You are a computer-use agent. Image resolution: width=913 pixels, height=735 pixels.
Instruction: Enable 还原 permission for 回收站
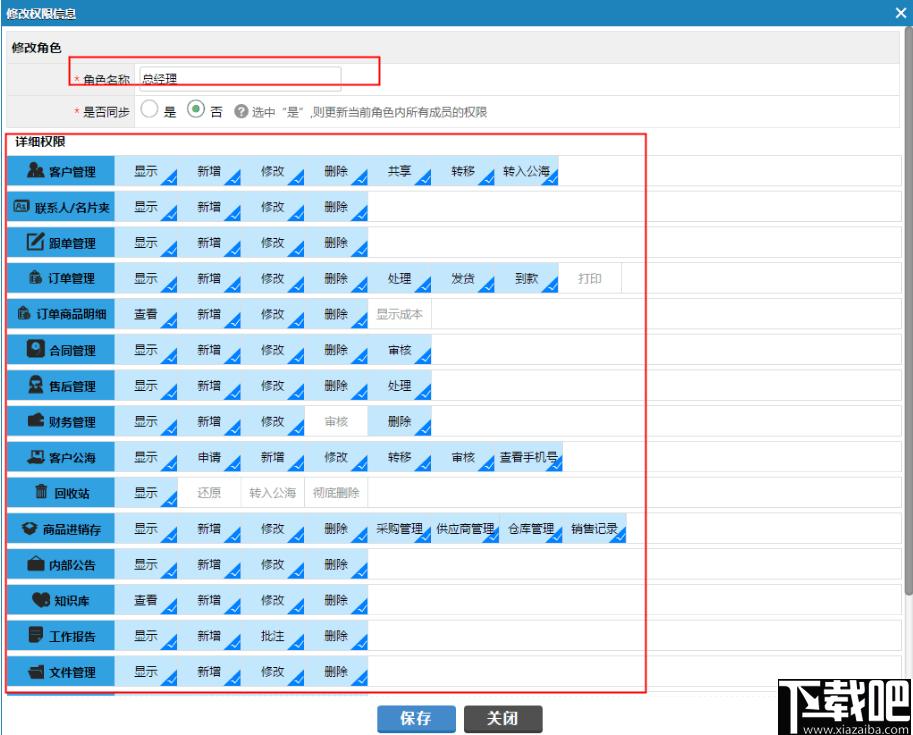(209, 493)
